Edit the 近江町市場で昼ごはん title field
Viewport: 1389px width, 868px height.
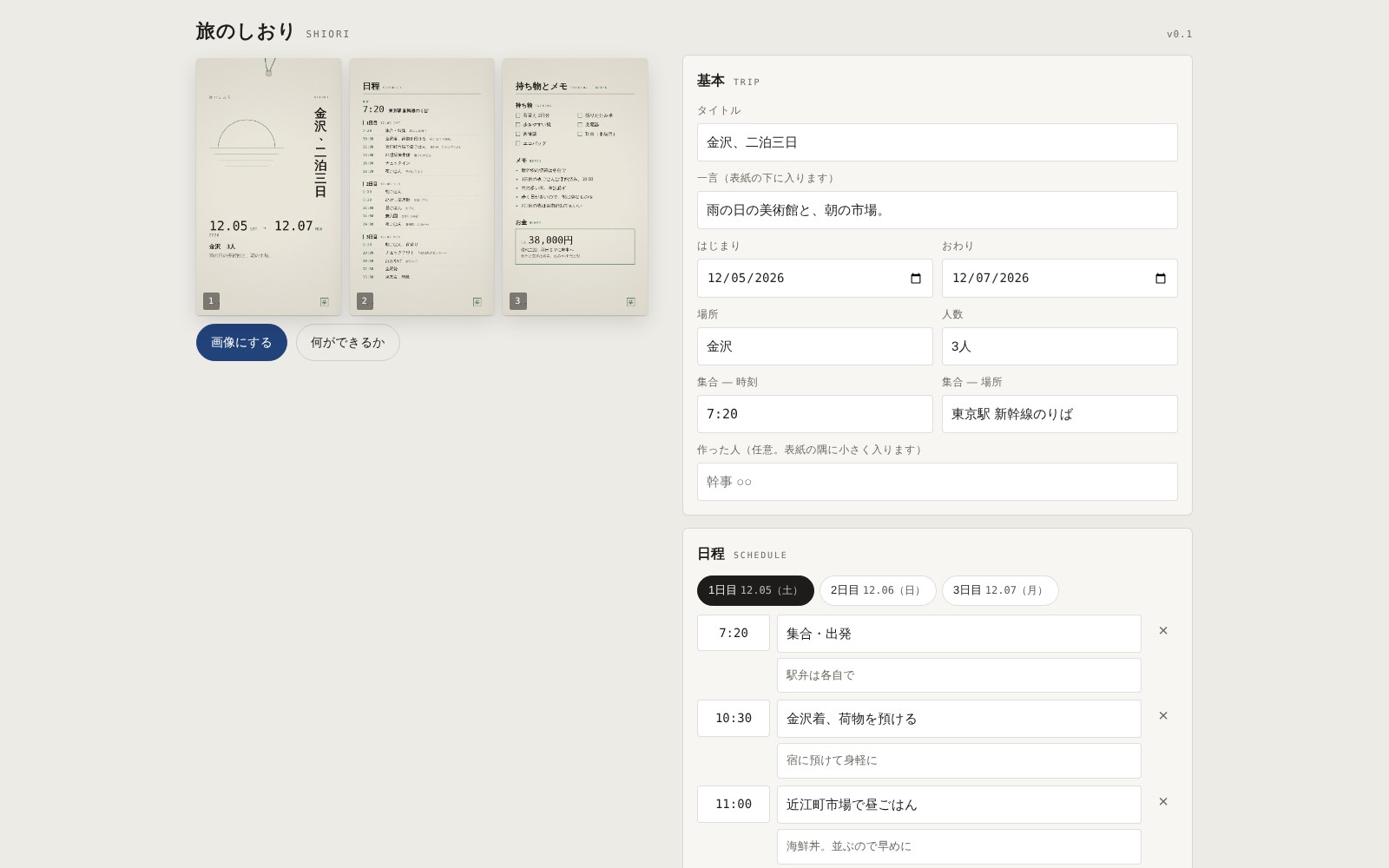[x=959, y=805]
